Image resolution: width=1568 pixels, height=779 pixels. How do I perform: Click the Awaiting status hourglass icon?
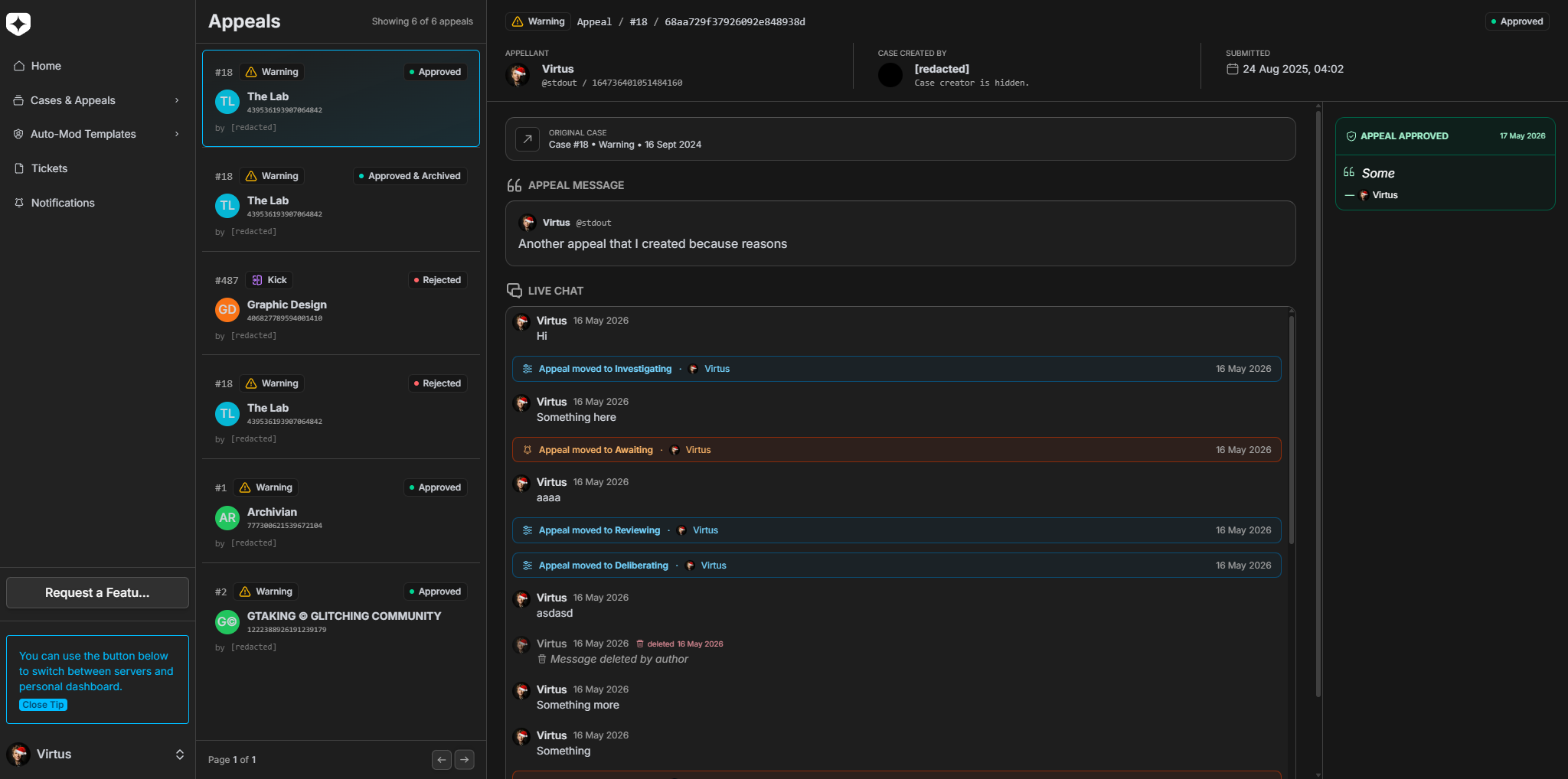[x=528, y=450]
